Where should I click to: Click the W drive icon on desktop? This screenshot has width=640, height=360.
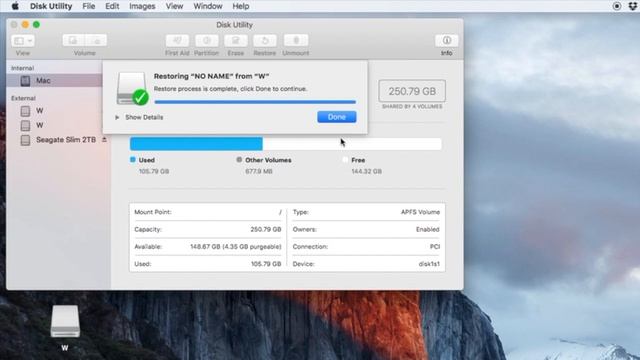click(x=65, y=321)
